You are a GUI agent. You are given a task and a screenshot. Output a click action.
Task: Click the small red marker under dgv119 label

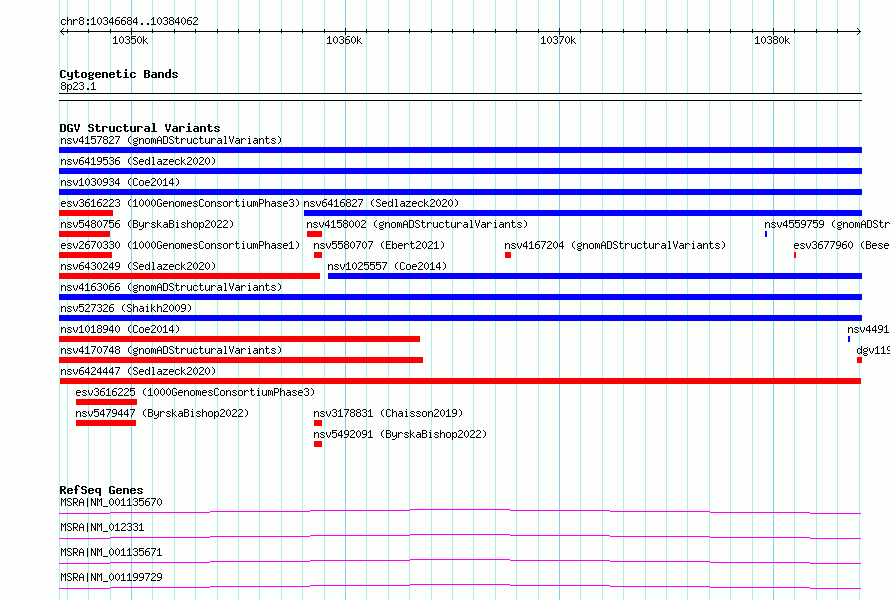[859, 360]
